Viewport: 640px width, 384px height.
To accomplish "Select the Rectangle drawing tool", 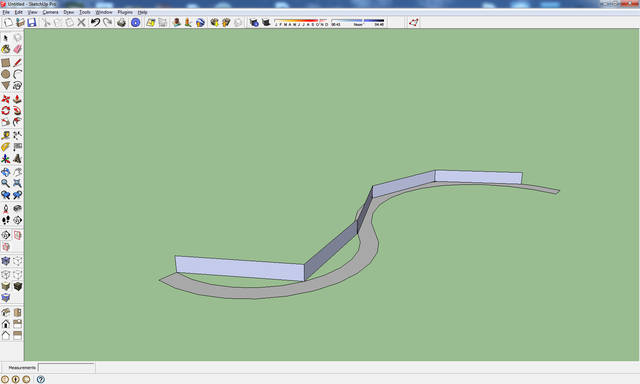I will pos(6,63).
